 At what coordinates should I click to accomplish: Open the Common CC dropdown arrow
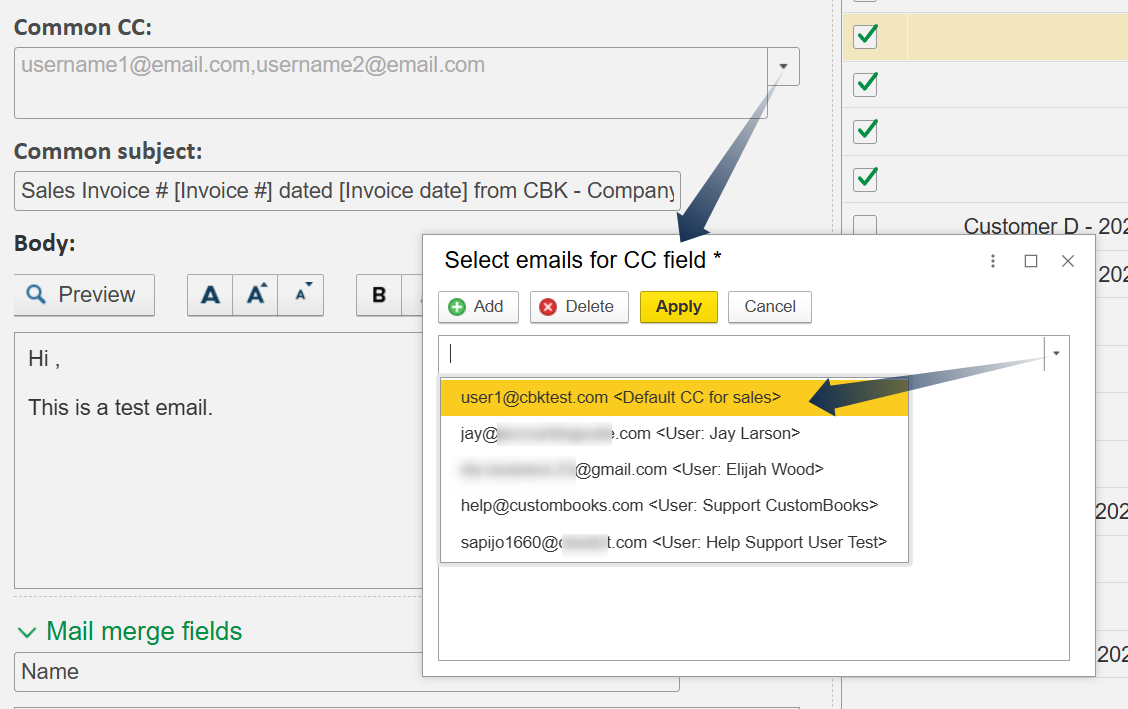783,67
